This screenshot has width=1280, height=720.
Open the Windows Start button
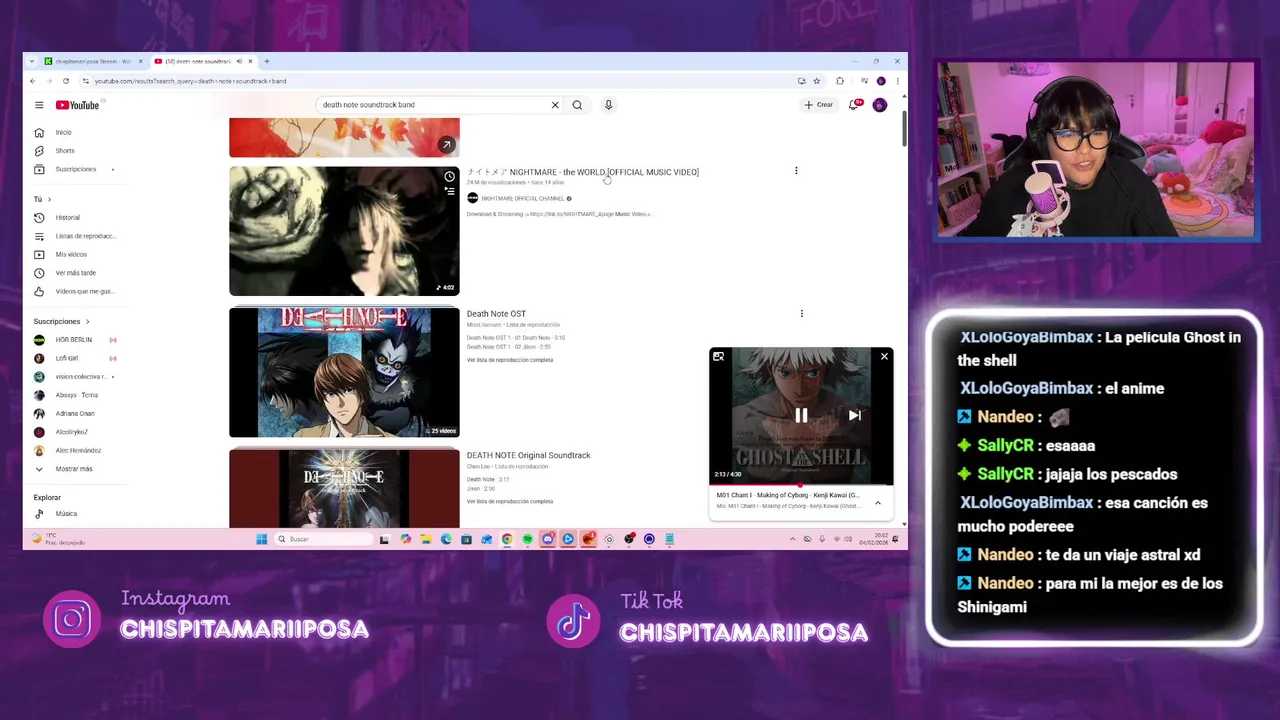(x=262, y=539)
